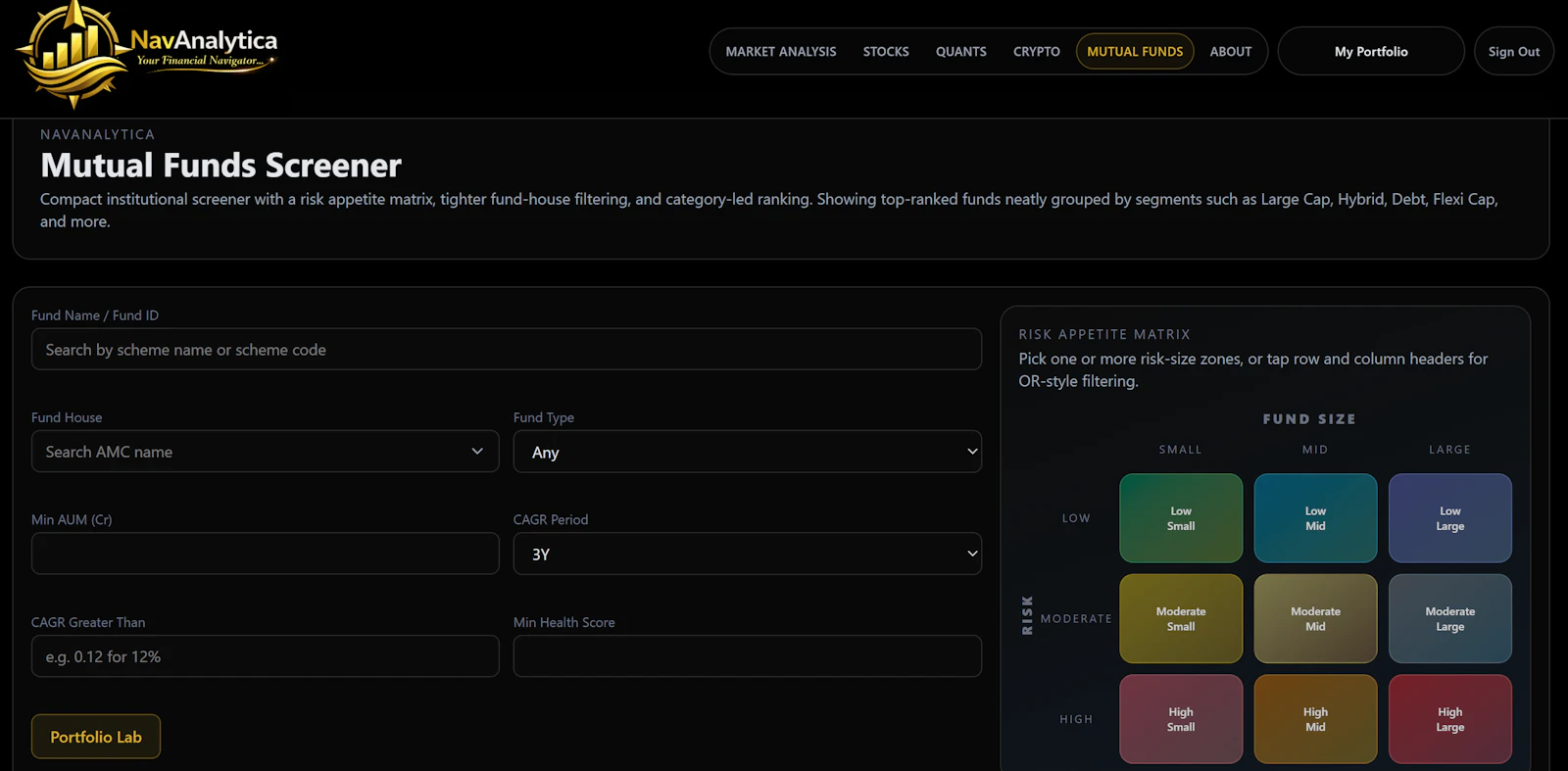Open the CAGR Period dropdown showing 3Y
Screen dimensions: 1568x771
(748, 554)
